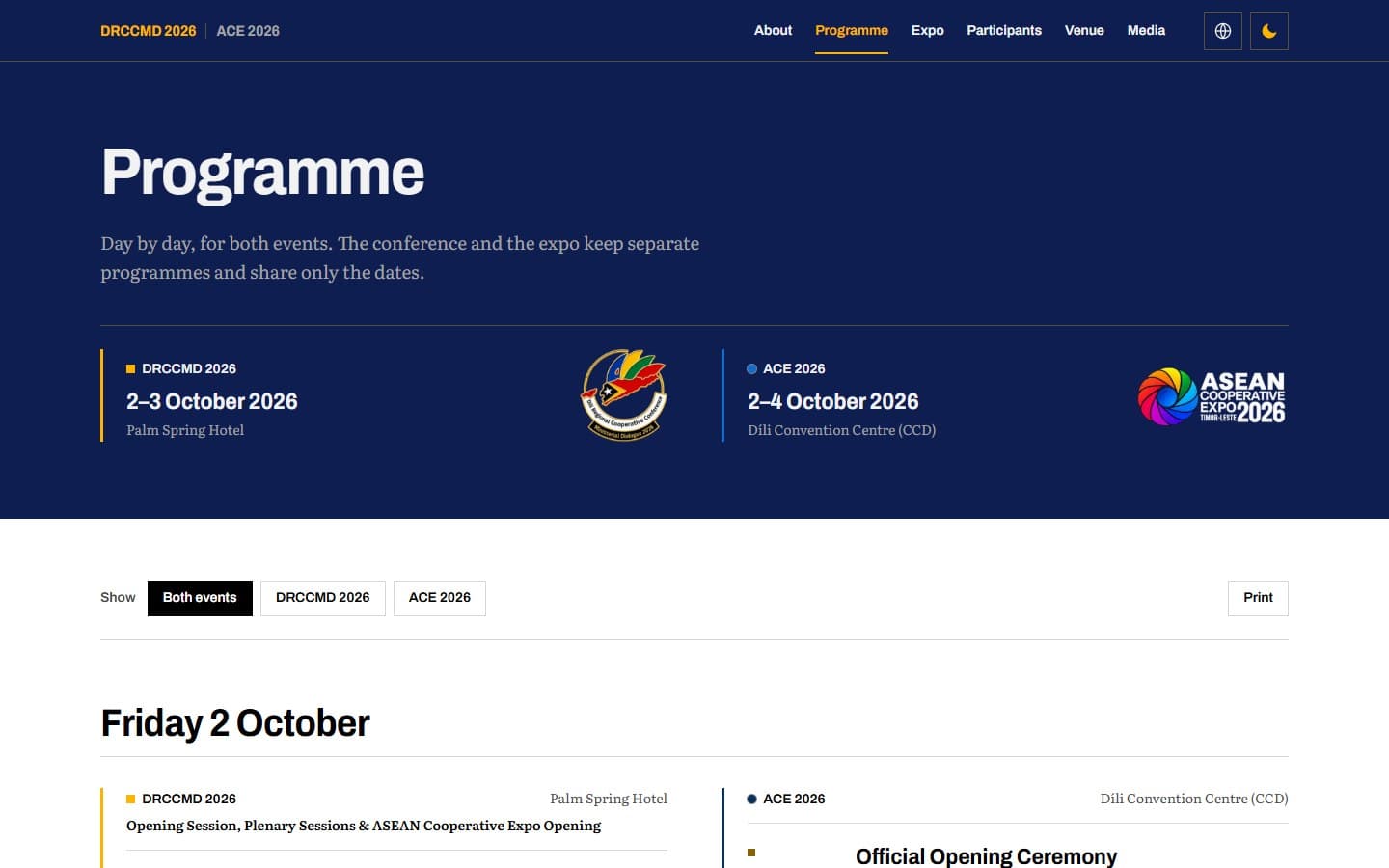Open the Media nav link
The image size is (1389, 868).
(x=1146, y=30)
